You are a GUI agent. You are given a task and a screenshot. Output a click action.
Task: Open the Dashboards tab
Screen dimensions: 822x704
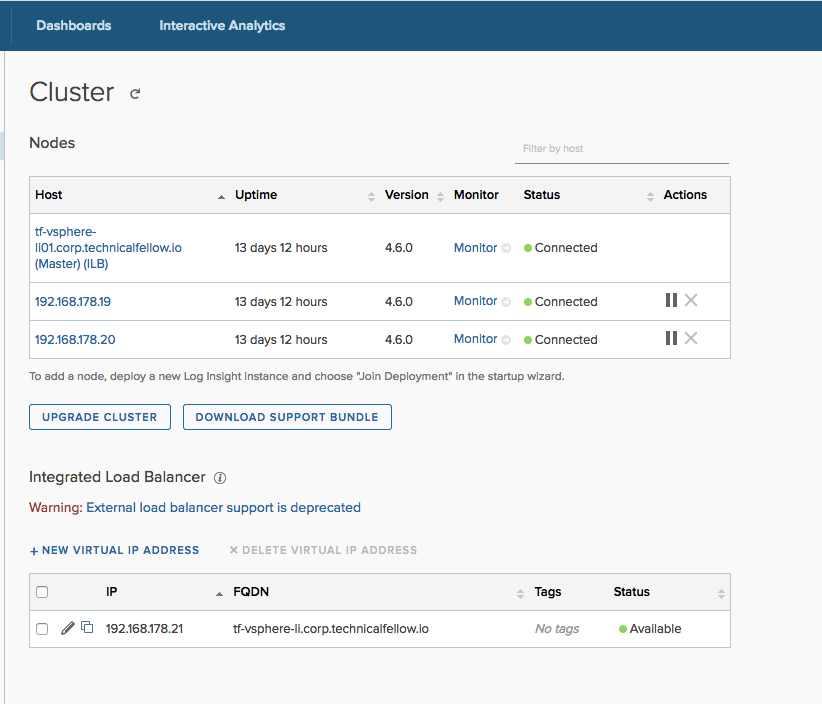(x=74, y=26)
